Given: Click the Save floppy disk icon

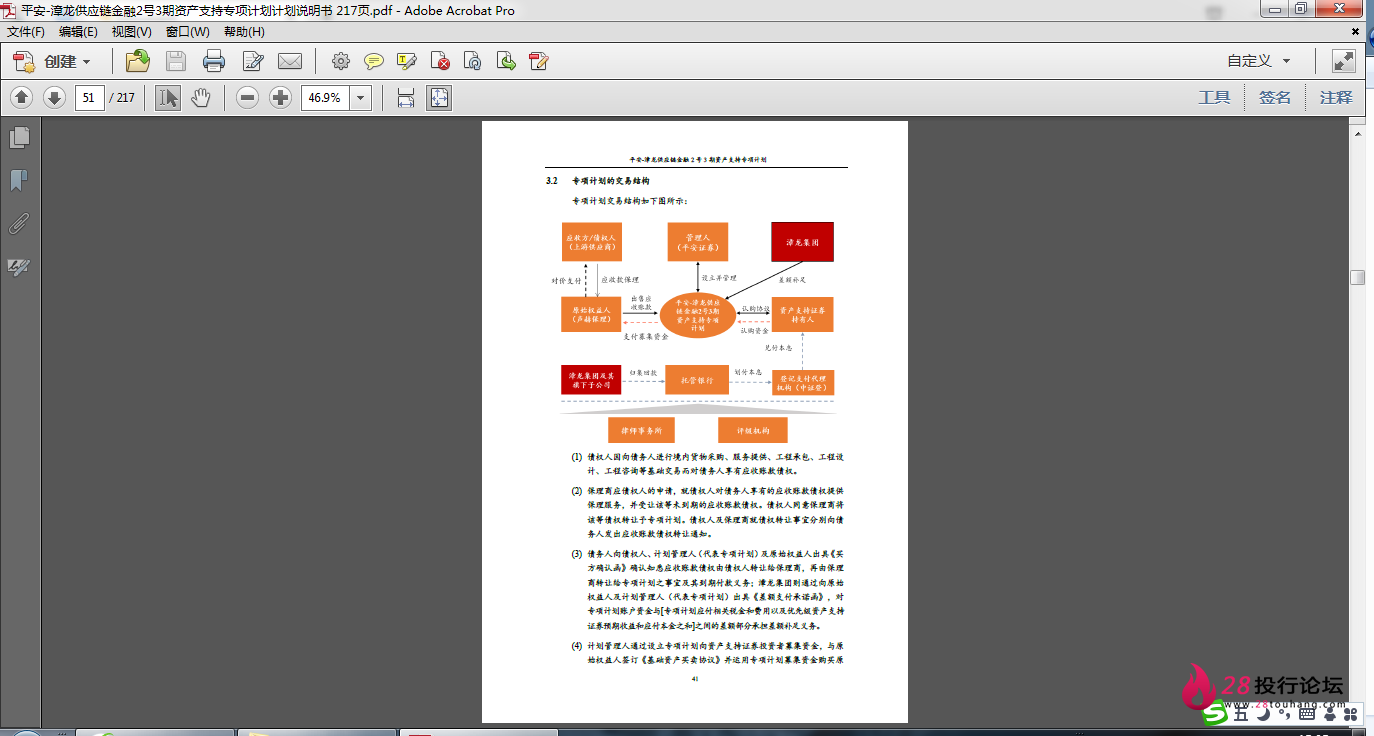Looking at the screenshot, I should tap(176, 62).
